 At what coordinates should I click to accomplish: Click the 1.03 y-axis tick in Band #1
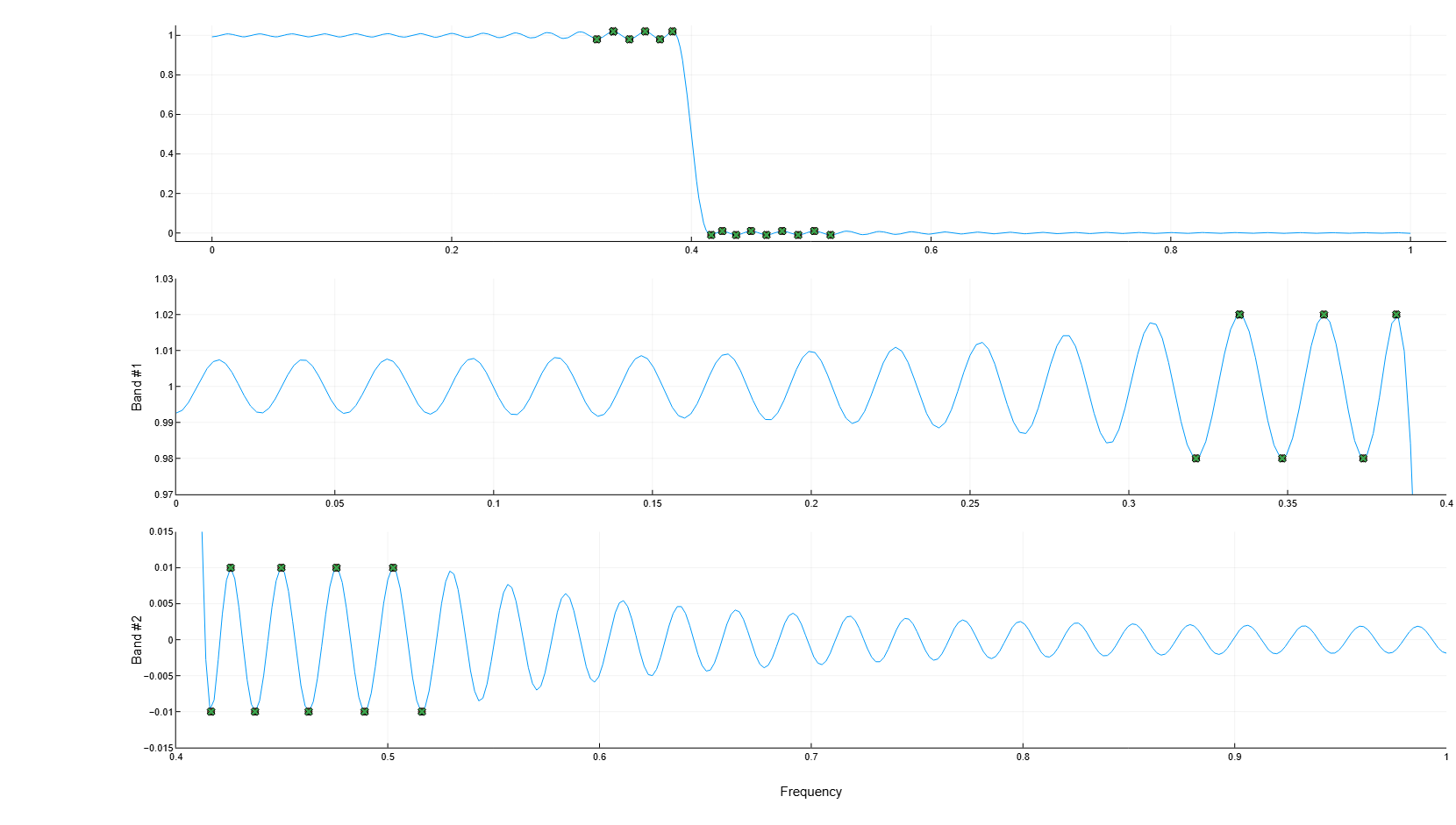click(x=163, y=279)
